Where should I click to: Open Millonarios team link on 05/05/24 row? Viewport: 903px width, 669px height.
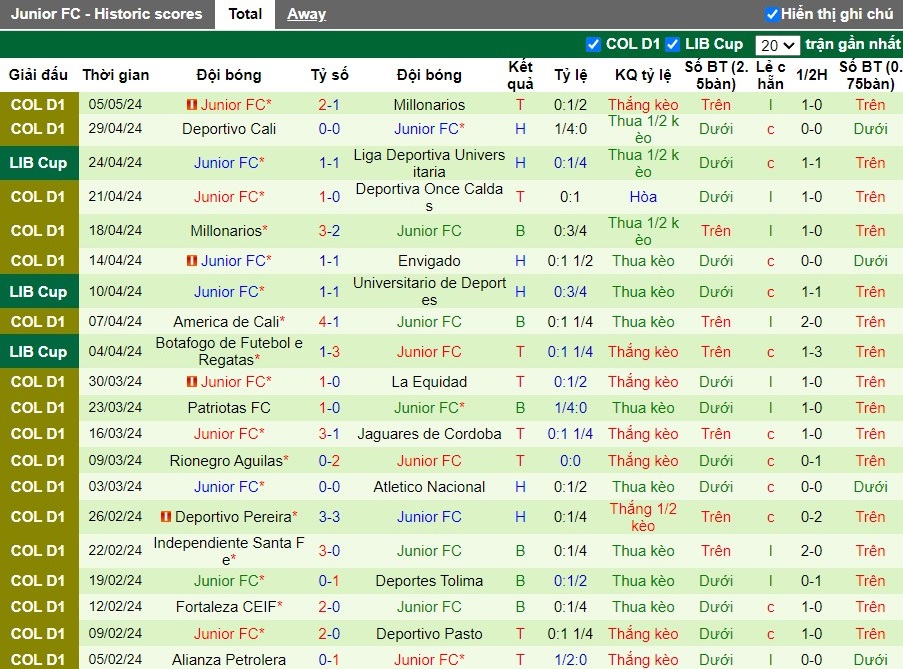tap(429, 105)
